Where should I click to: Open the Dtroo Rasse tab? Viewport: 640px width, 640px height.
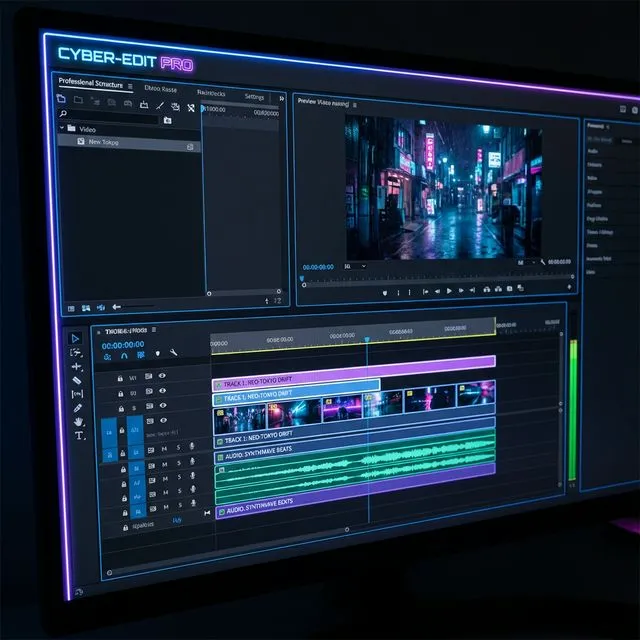[160, 89]
